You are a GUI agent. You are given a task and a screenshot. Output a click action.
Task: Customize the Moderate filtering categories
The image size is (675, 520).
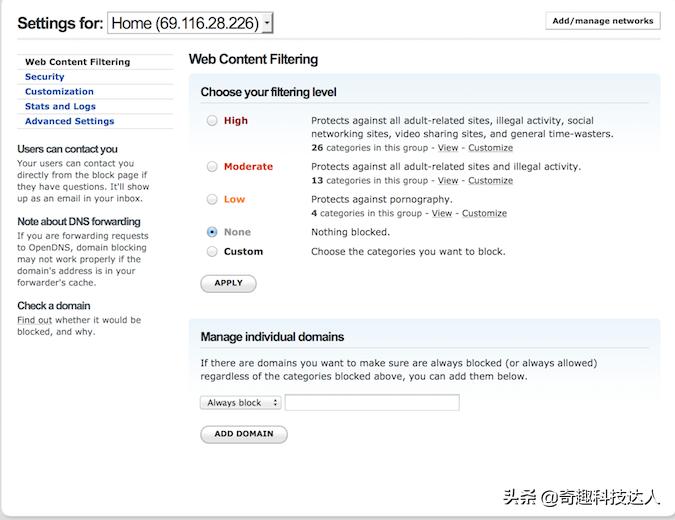[x=490, y=181]
